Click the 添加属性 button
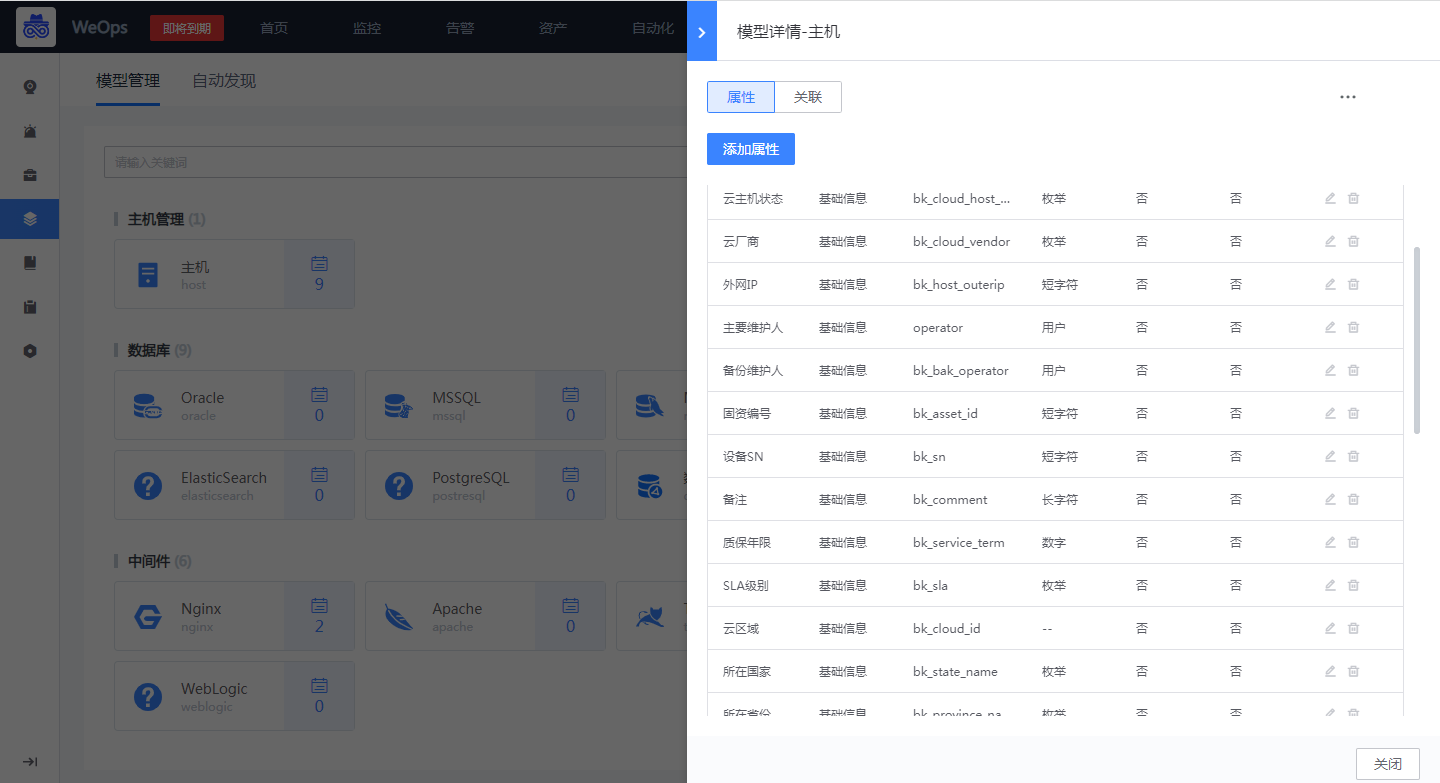 (x=750, y=148)
